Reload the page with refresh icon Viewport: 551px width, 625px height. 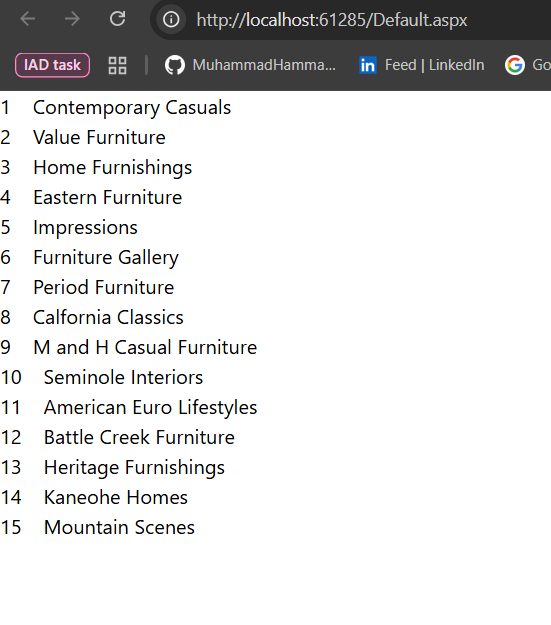[x=118, y=19]
